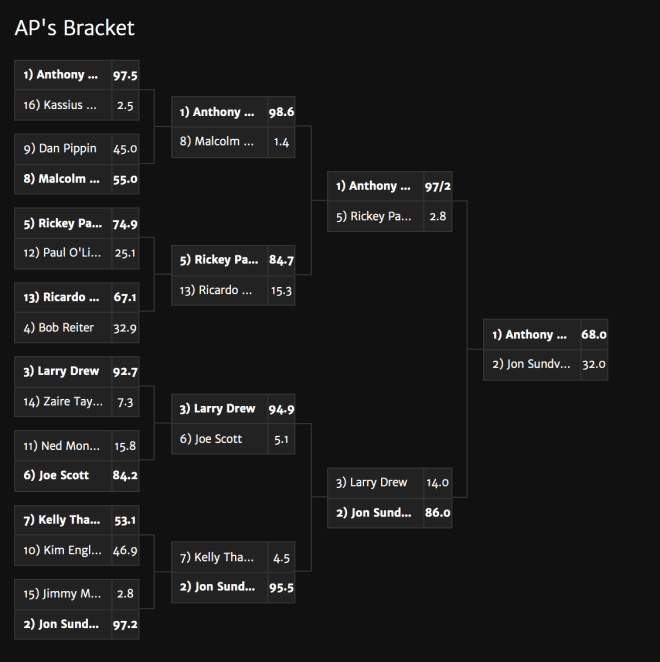The image size is (660, 662).
Task: Select 8) Malcolm with score 55.0
Action: pyautogui.click(x=77, y=179)
